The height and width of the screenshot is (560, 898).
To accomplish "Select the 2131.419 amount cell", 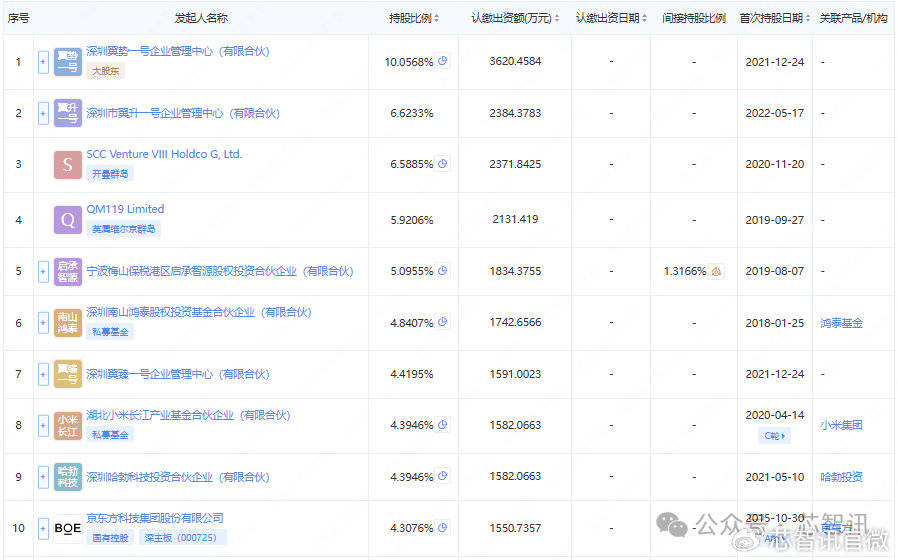I will 515,219.
